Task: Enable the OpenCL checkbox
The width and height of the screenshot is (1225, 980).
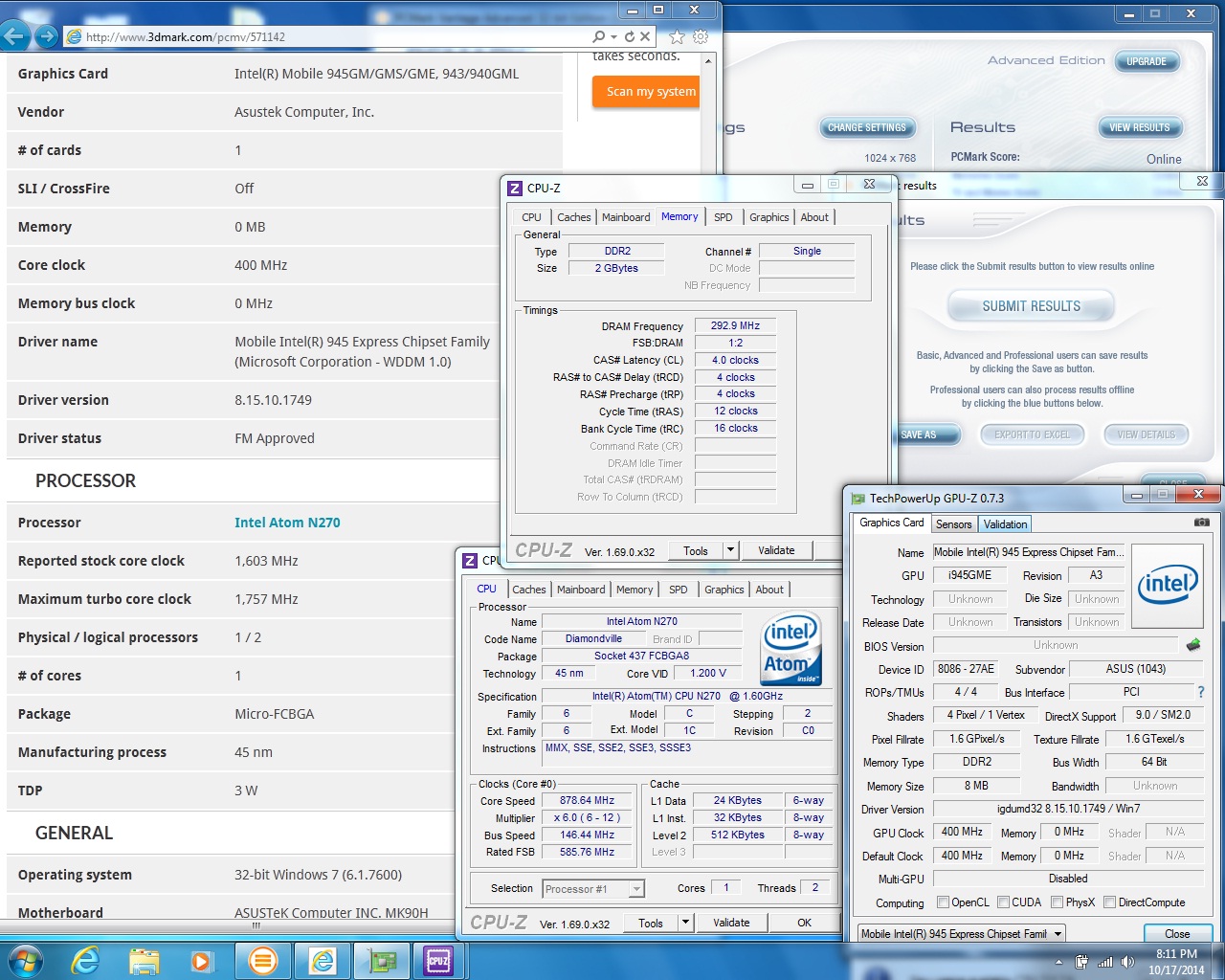Action: [x=943, y=902]
